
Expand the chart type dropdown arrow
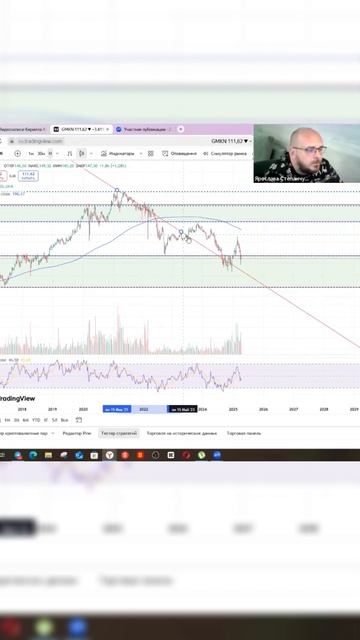click(91, 153)
